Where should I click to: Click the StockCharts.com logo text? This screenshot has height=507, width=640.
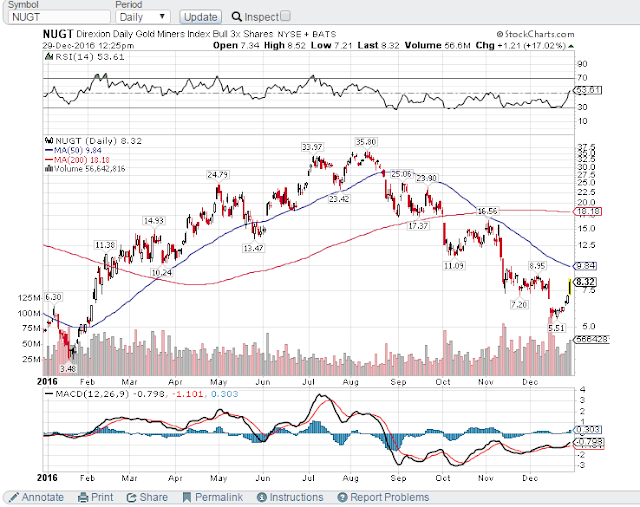point(536,34)
